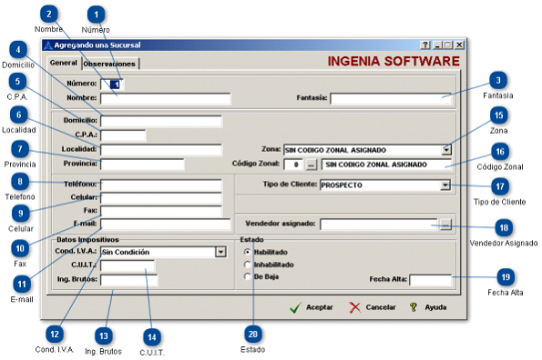Expand the Cond. I.V.A. dropdown
This screenshot has width=542, height=360.
pos(221,252)
